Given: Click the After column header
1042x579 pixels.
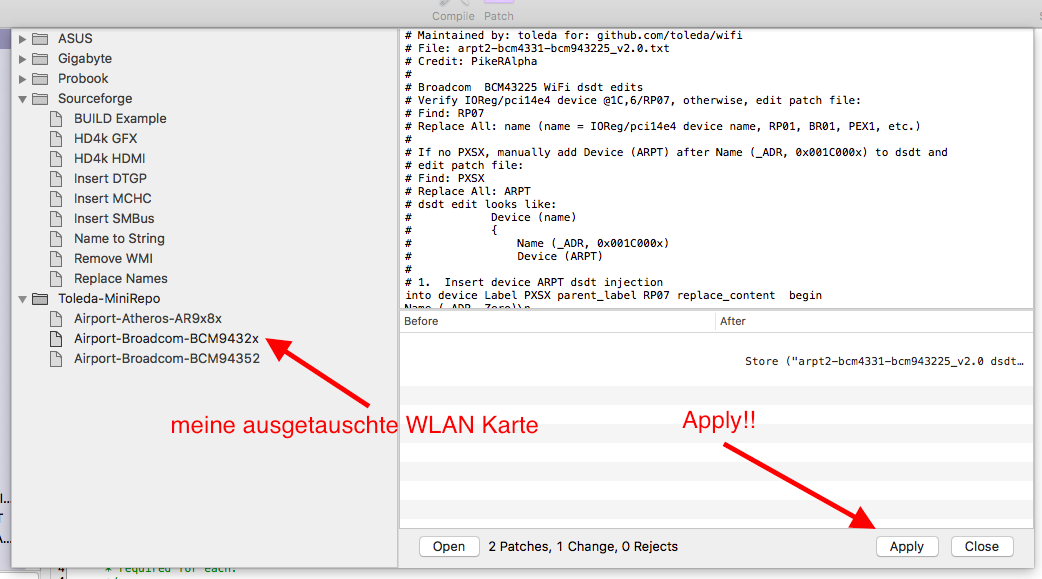Looking at the screenshot, I should pyautogui.click(x=874, y=321).
